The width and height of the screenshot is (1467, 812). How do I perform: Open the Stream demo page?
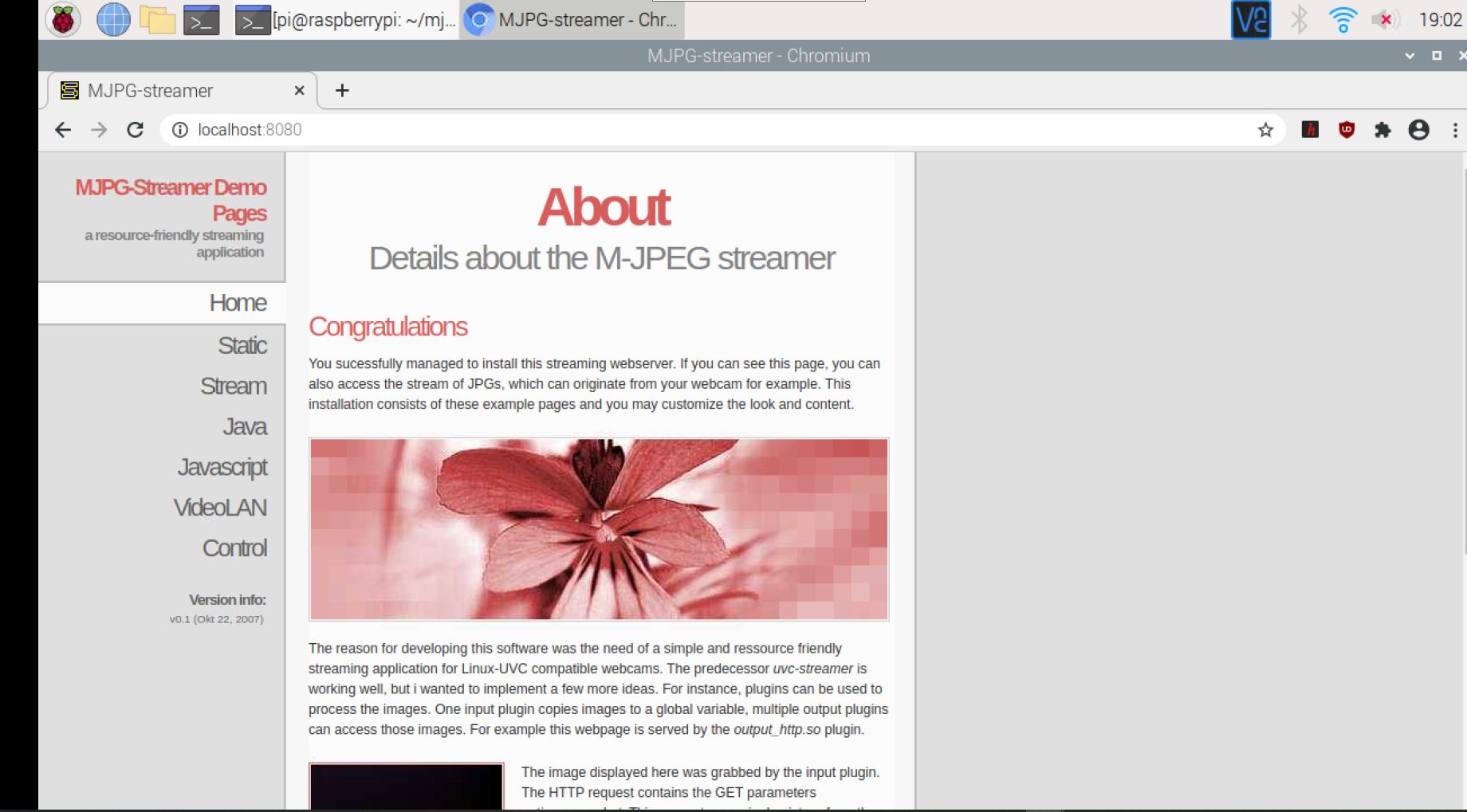[234, 386]
